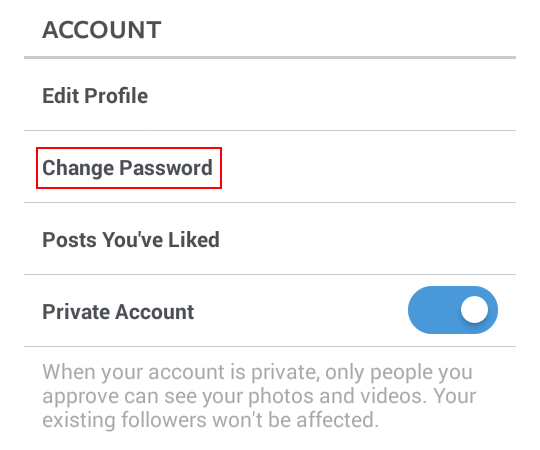Screen dimensions: 540x450
Task: Click the word Account in Private Account
Action: click(x=155, y=312)
